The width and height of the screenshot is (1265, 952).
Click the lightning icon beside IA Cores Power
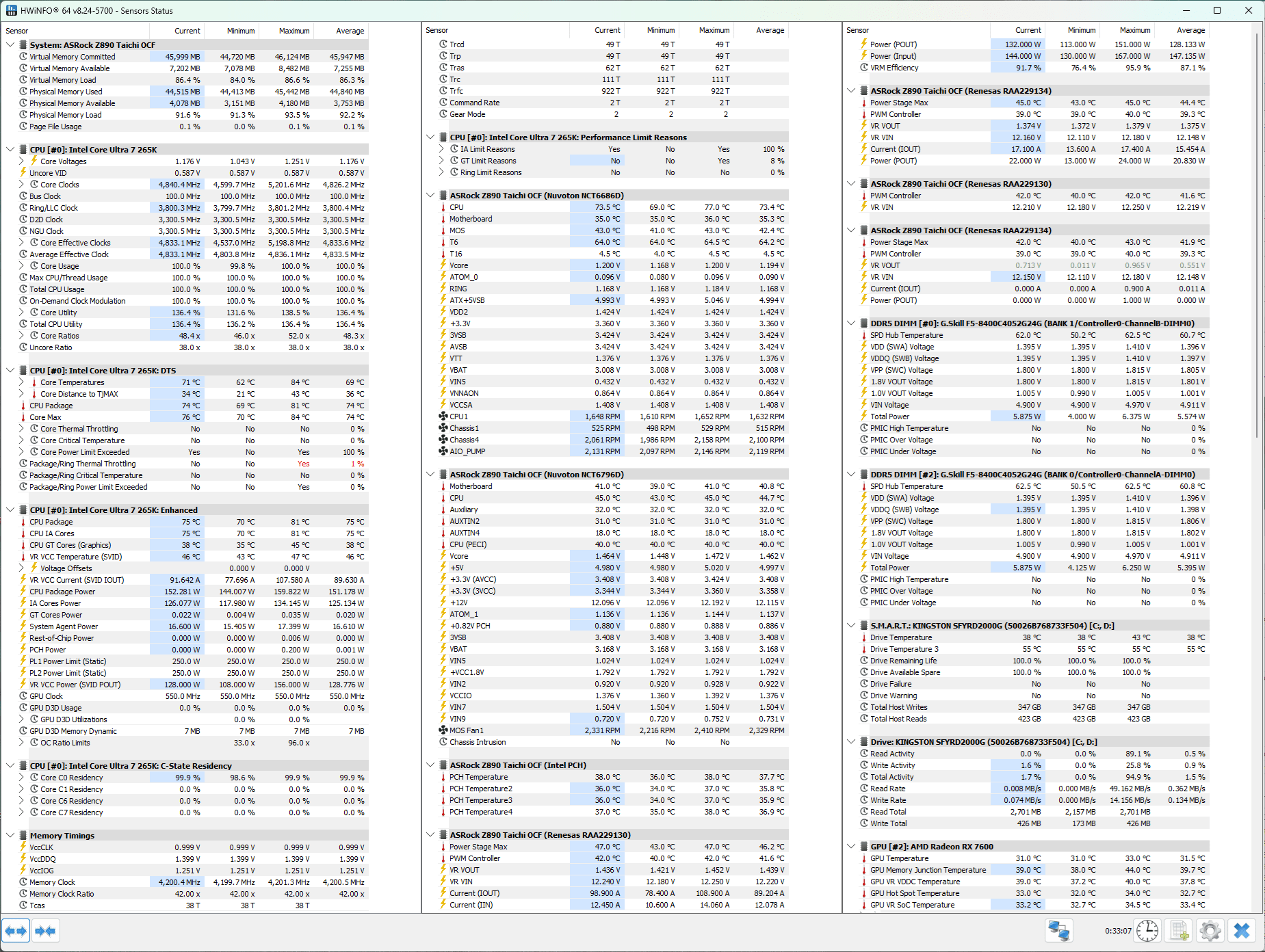coord(23,603)
